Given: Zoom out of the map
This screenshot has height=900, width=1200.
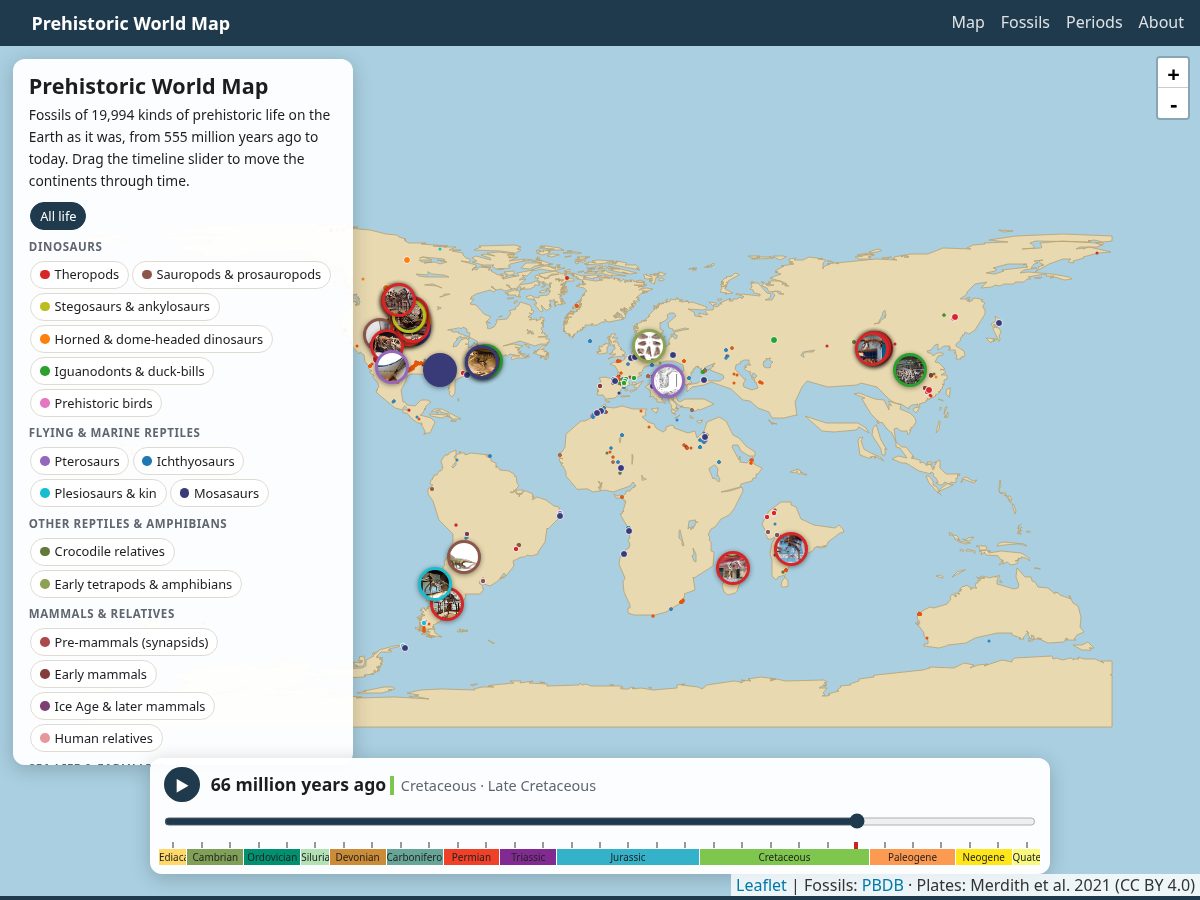Looking at the screenshot, I should (x=1173, y=103).
